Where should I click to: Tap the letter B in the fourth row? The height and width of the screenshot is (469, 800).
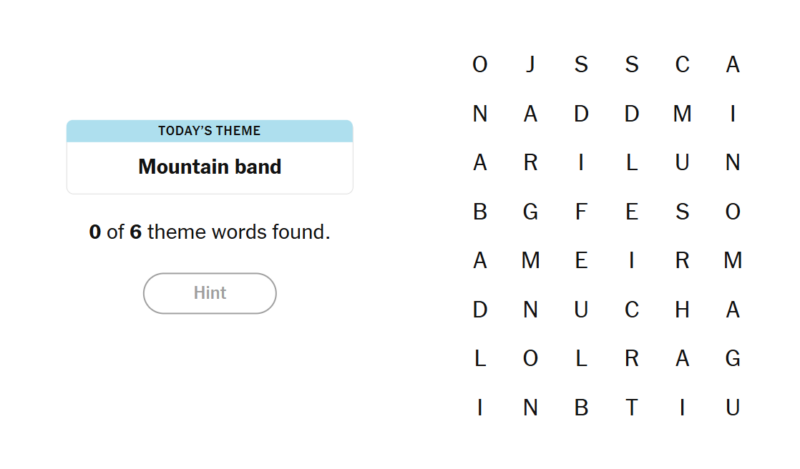click(x=480, y=212)
